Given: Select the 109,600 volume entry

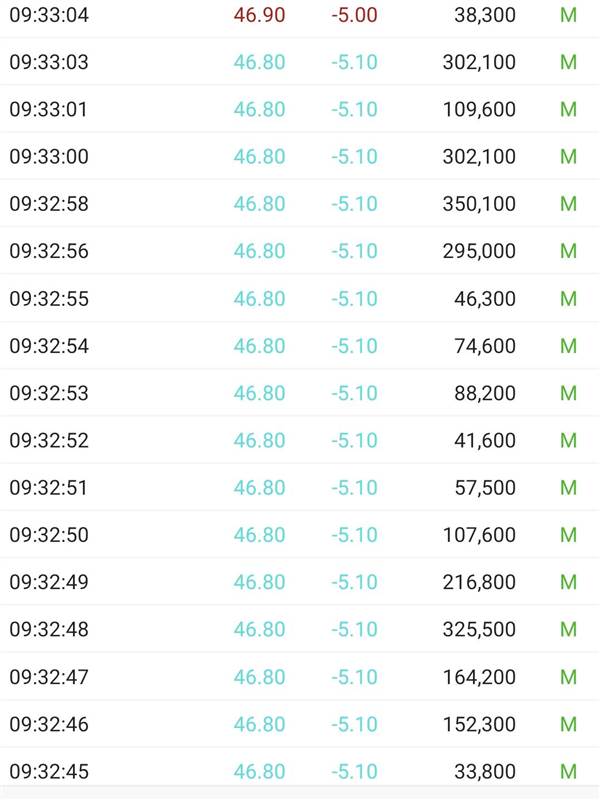Looking at the screenshot, I should click(479, 110).
